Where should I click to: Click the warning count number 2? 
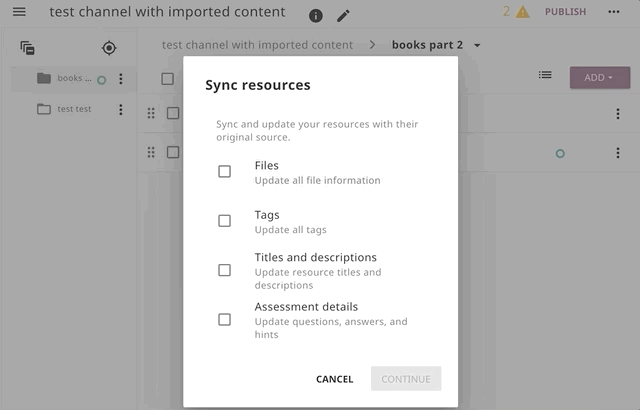pos(506,11)
